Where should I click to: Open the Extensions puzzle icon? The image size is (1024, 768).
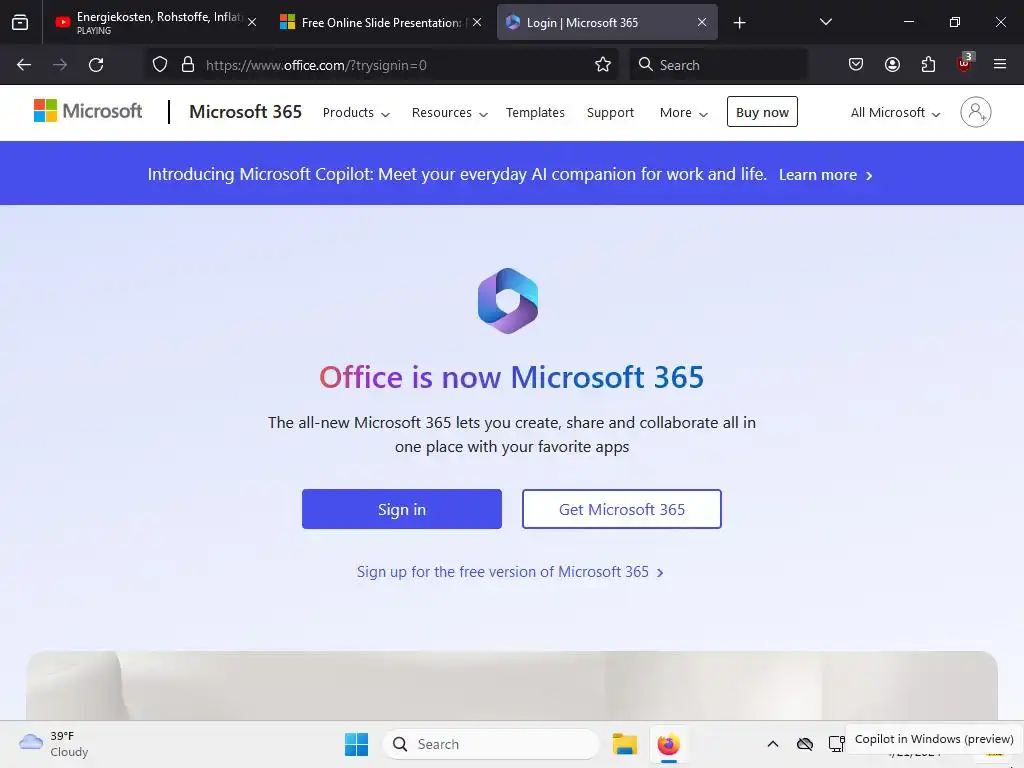928,64
